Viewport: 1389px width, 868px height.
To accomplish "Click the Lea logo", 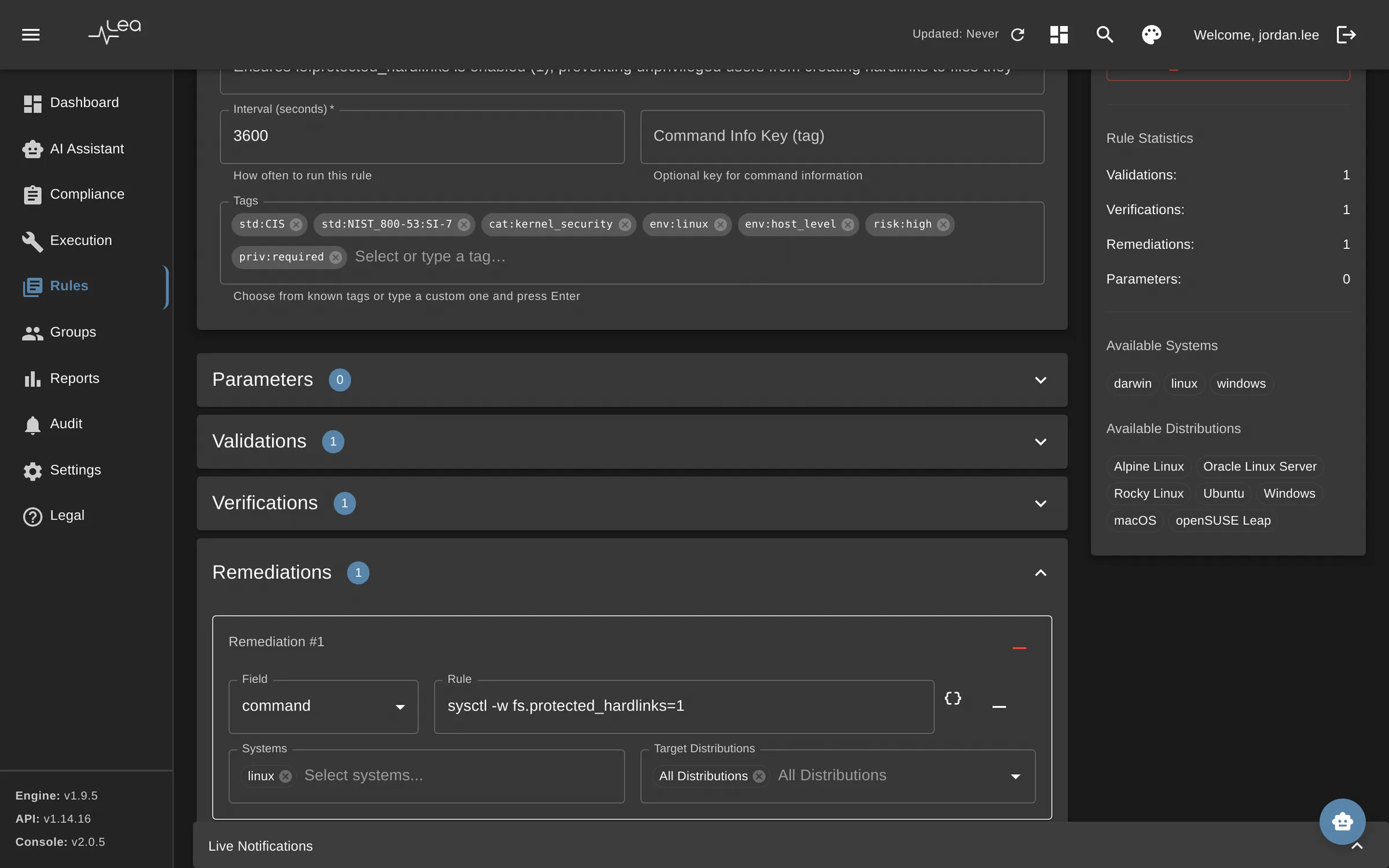I will [x=115, y=32].
